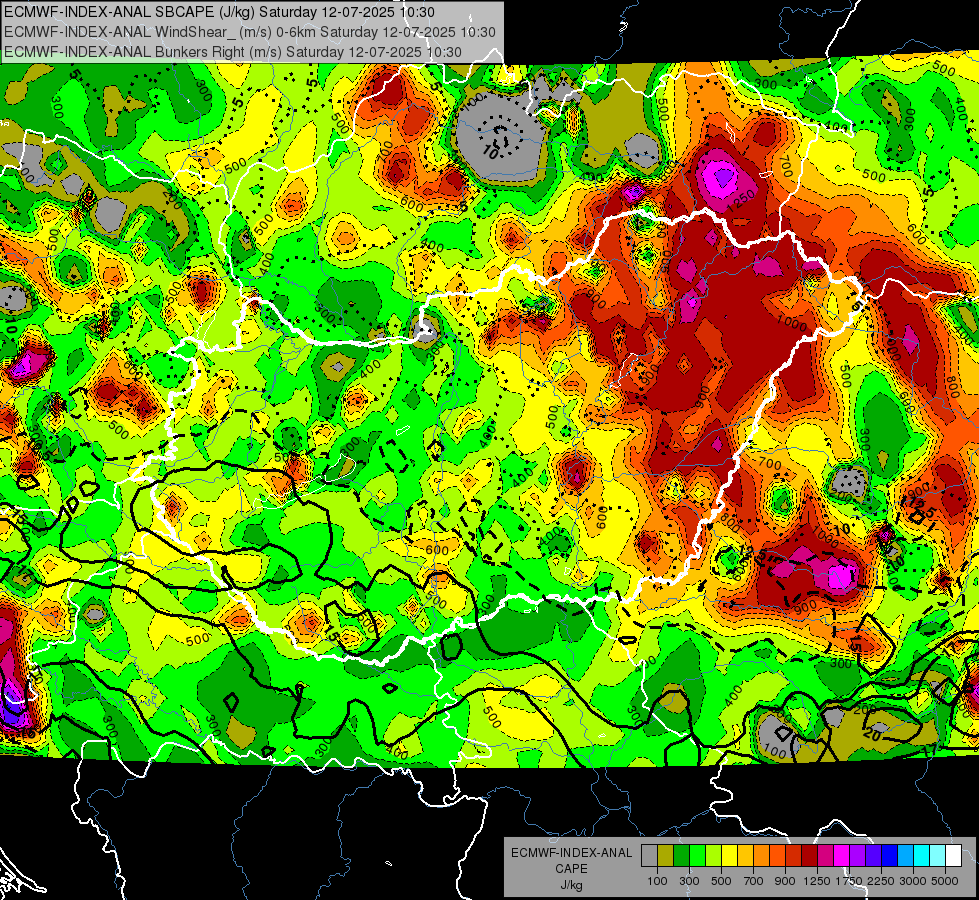Click the dark maroon legend swatch
The height and width of the screenshot is (900, 979).
(x=809, y=855)
